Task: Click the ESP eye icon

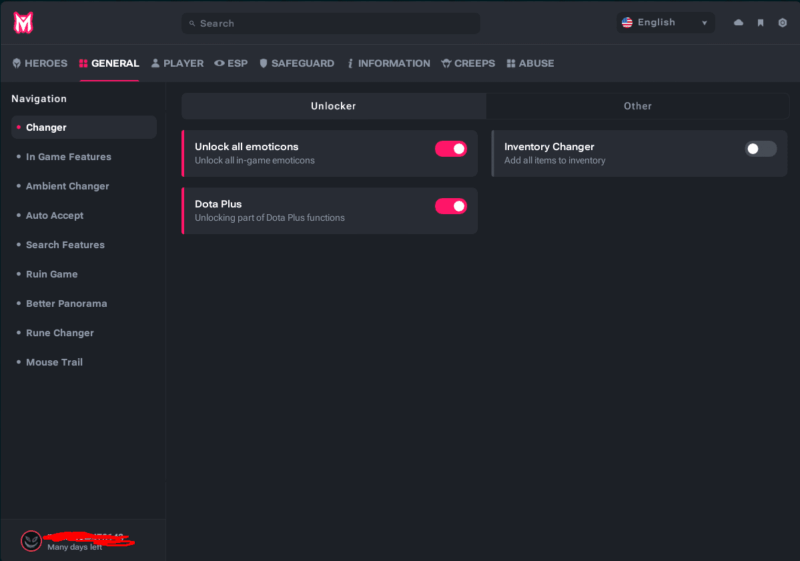Action: pyautogui.click(x=219, y=63)
